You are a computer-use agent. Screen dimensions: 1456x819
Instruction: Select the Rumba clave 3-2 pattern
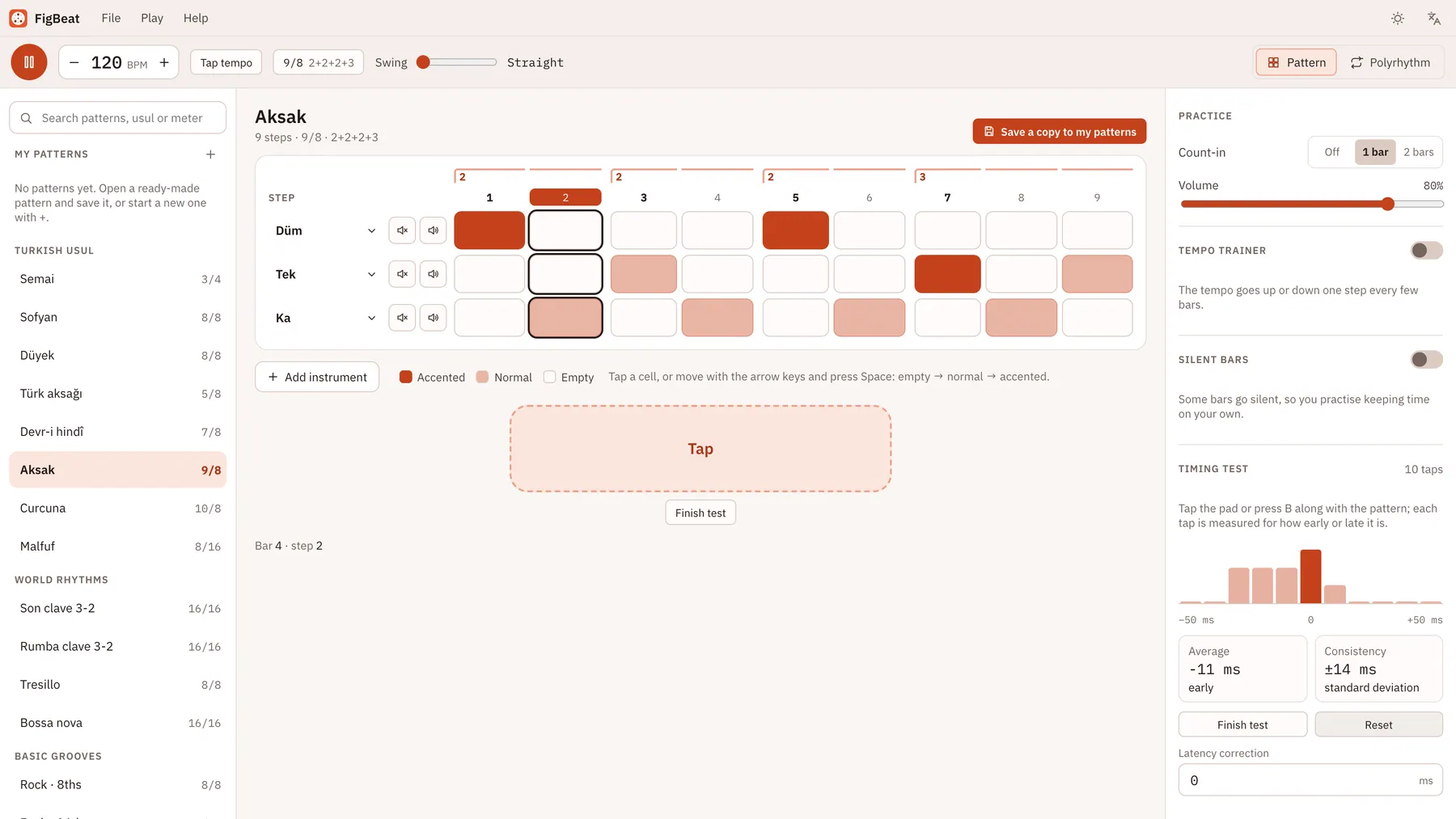click(x=118, y=646)
